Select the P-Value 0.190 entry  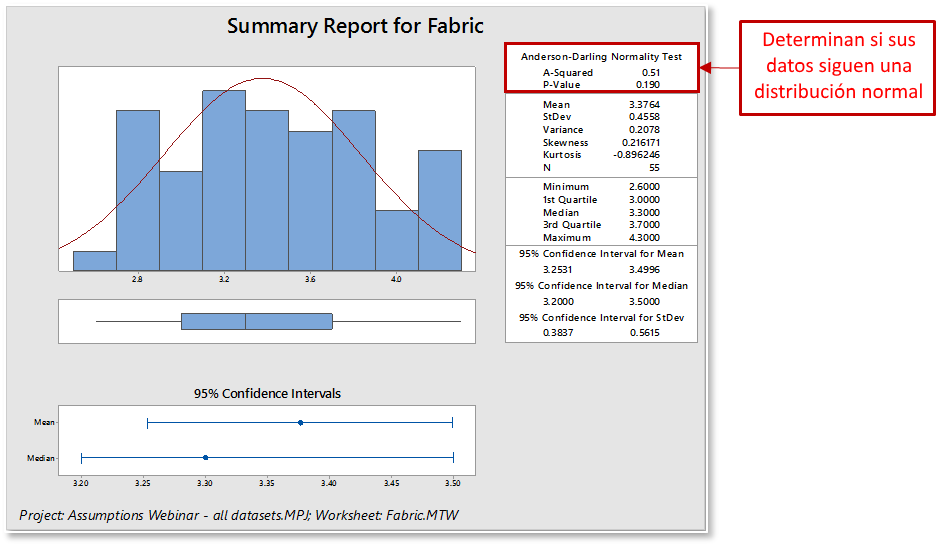click(x=601, y=85)
